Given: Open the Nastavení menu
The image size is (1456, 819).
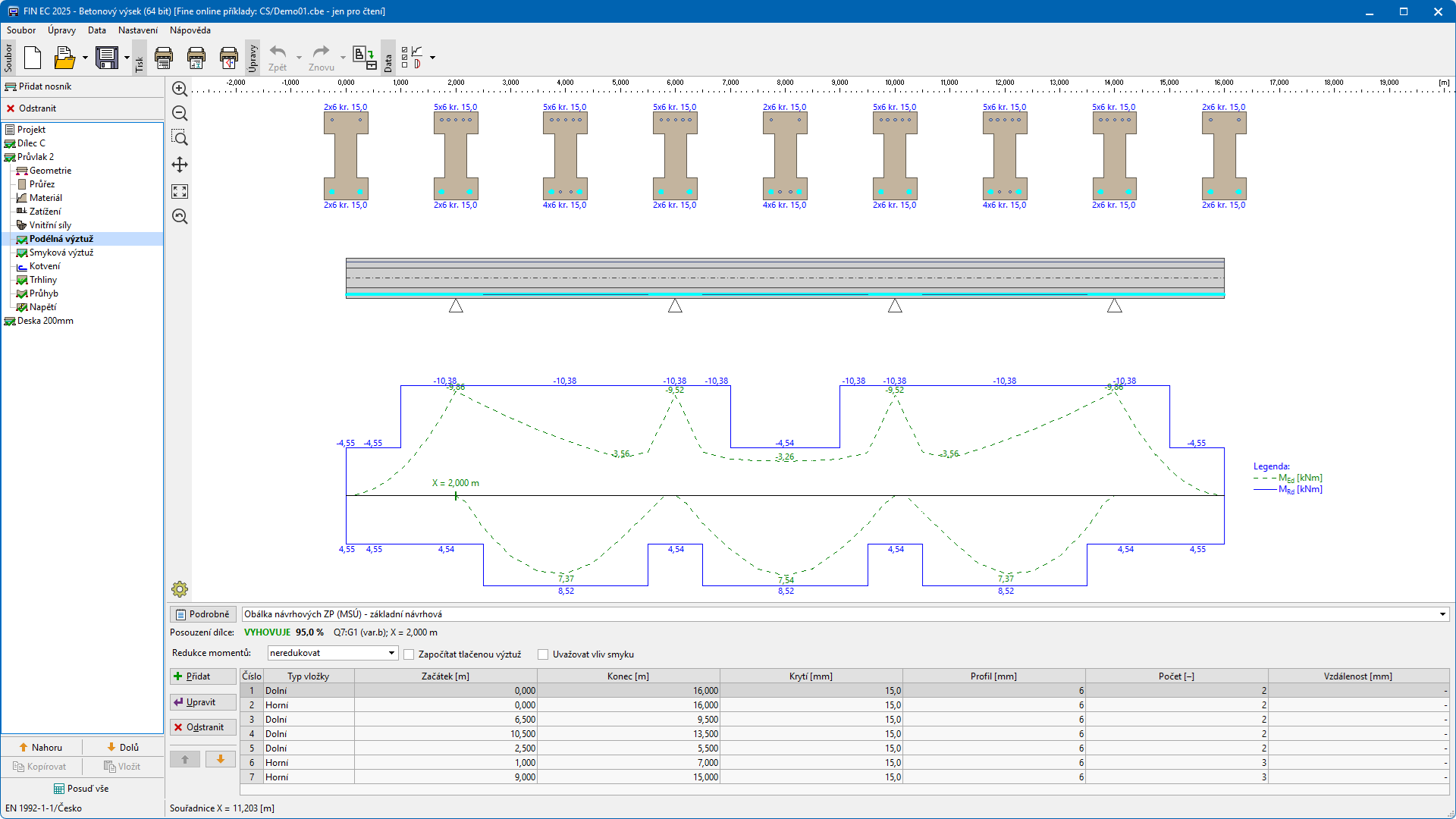Looking at the screenshot, I should [x=137, y=30].
